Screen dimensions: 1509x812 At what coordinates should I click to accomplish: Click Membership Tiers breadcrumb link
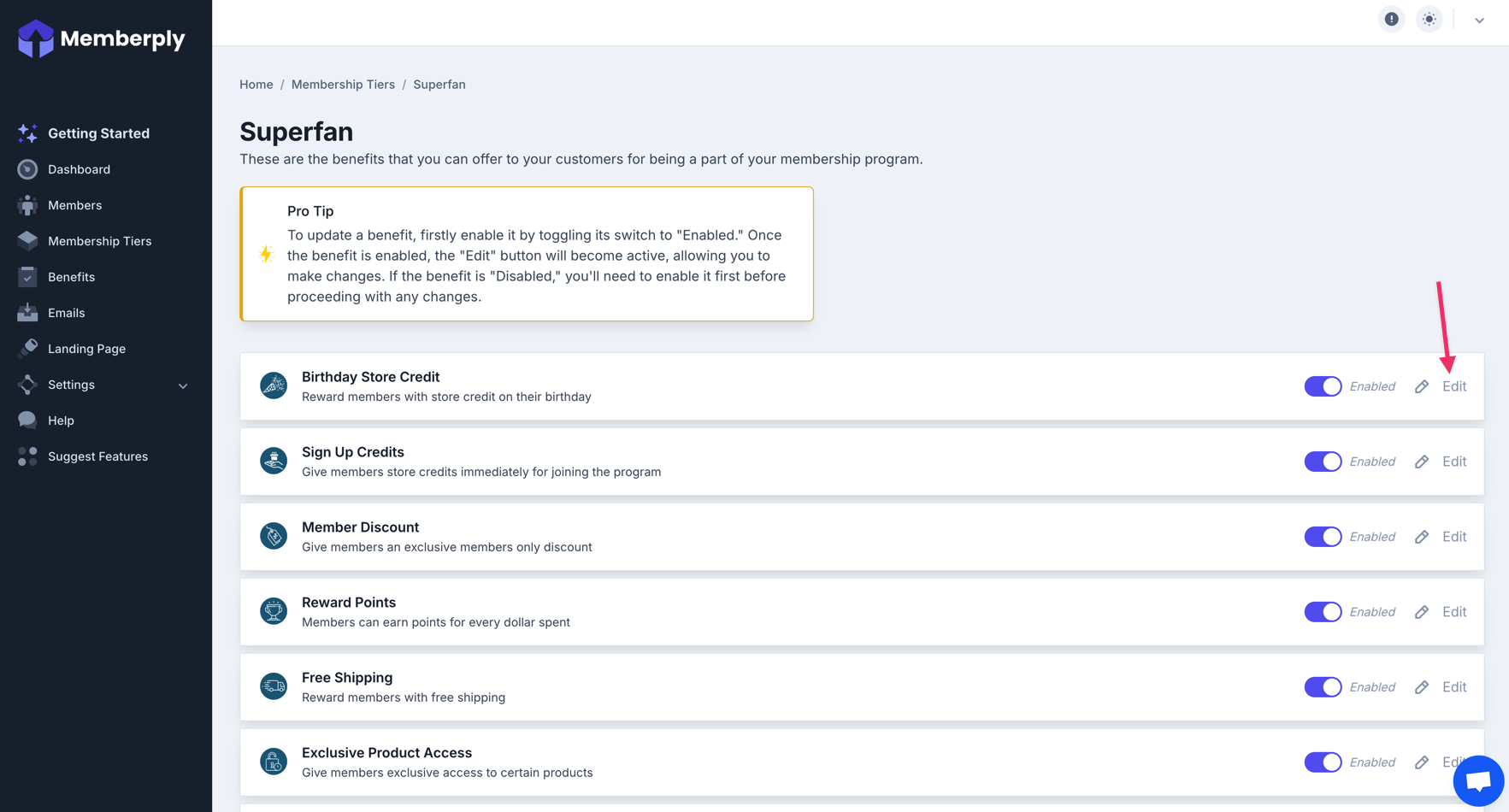coord(343,85)
